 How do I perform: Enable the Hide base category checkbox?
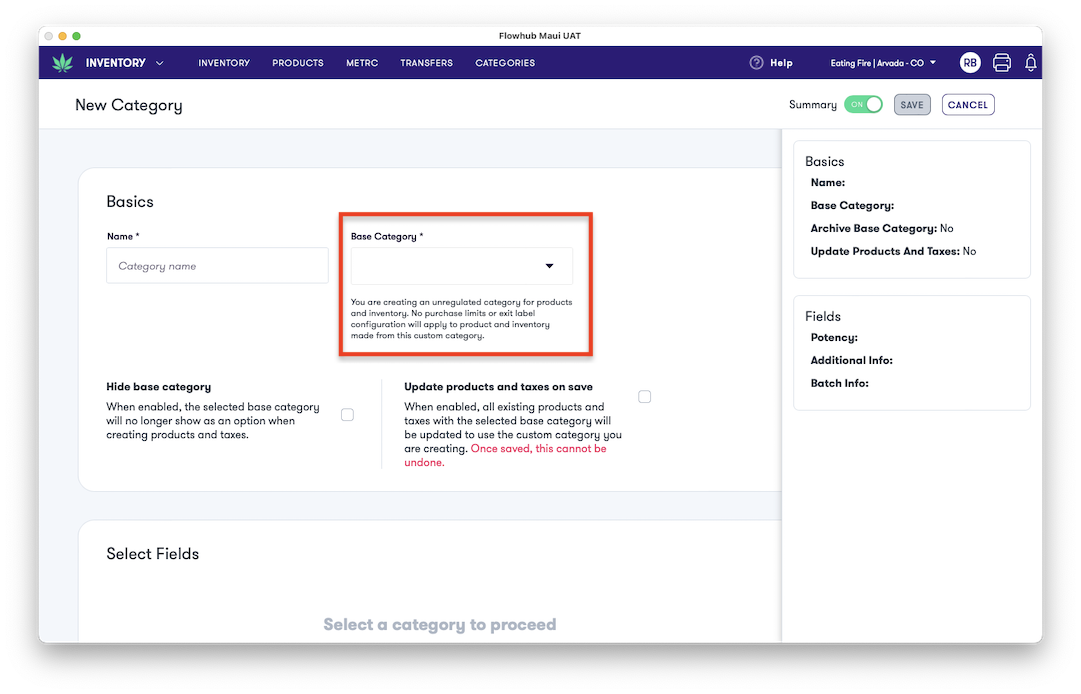point(347,414)
